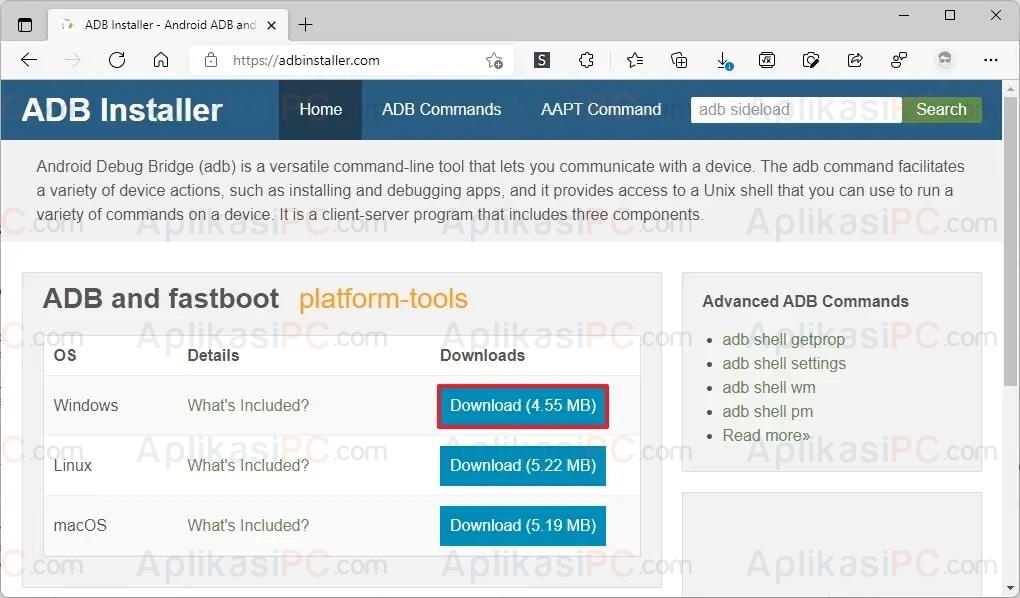Download the Linux package (5.22 MB)
This screenshot has height=598, width=1020.
click(x=523, y=466)
